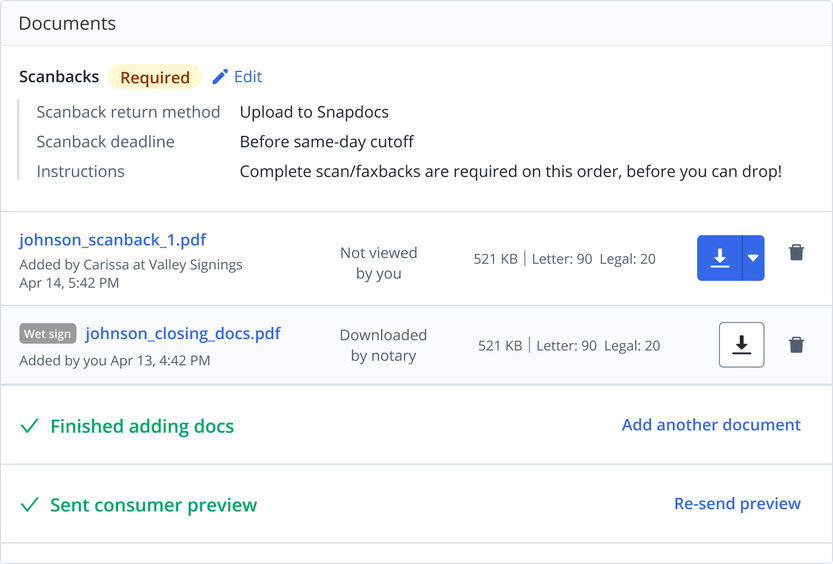Click the Wet sign tag label
Screen dimensions: 833x564
[48, 334]
